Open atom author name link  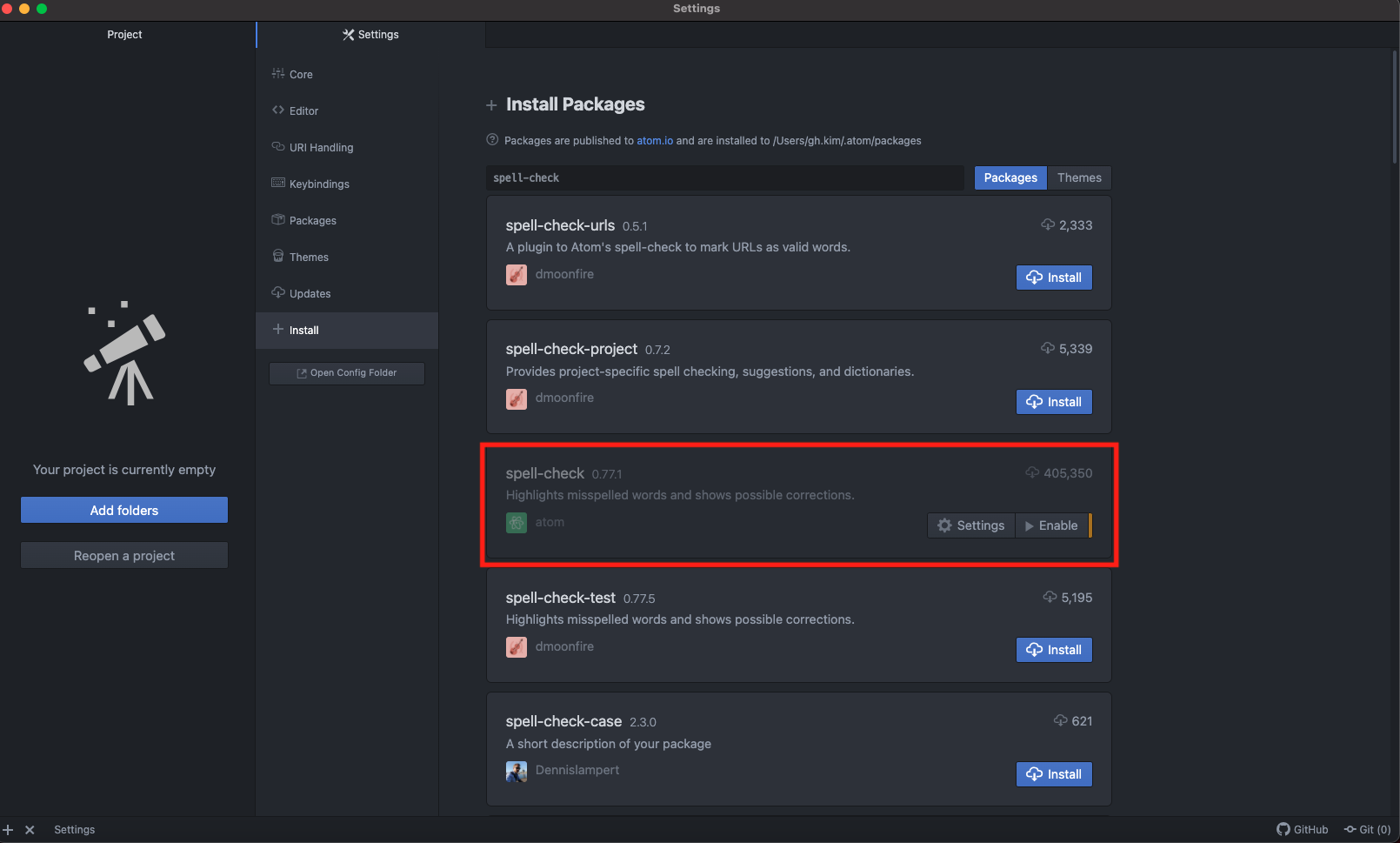coord(550,522)
